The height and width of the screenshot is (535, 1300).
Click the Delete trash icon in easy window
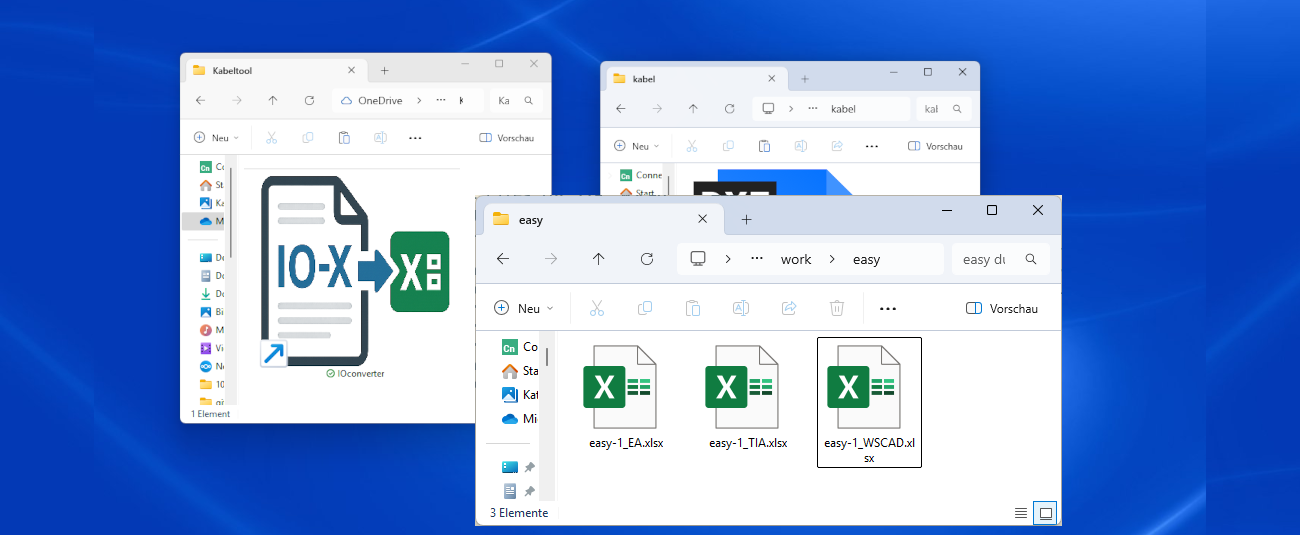click(837, 309)
